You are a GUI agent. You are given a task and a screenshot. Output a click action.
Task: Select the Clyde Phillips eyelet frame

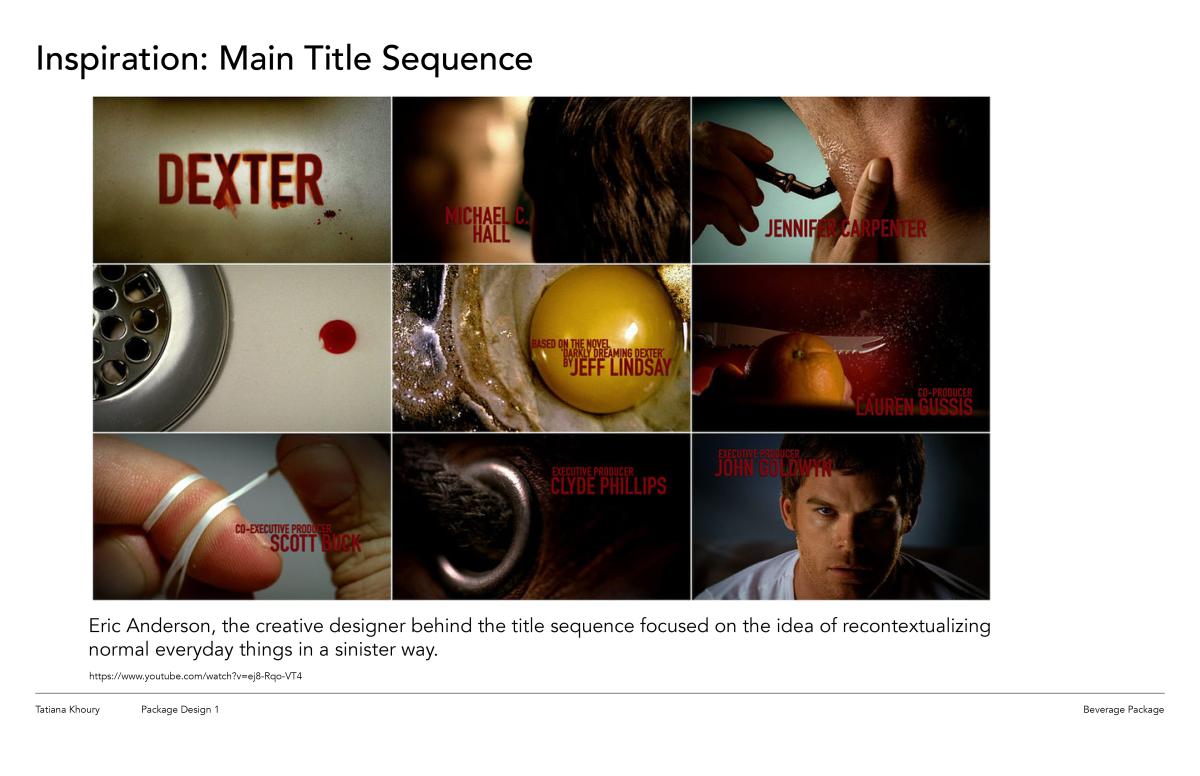(x=541, y=516)
